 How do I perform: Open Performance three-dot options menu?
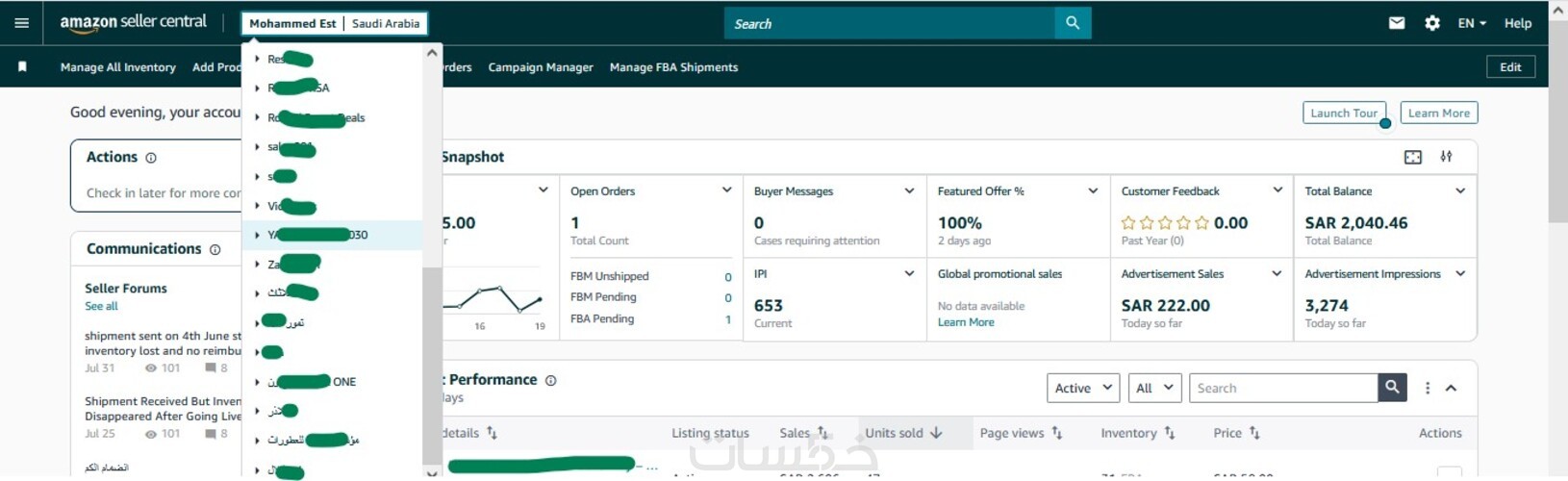coord(1428,388)
